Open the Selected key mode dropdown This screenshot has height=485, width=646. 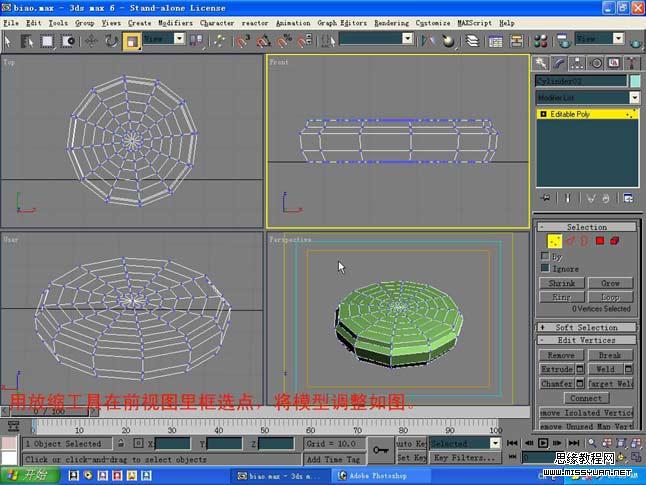tap(495, 443)
